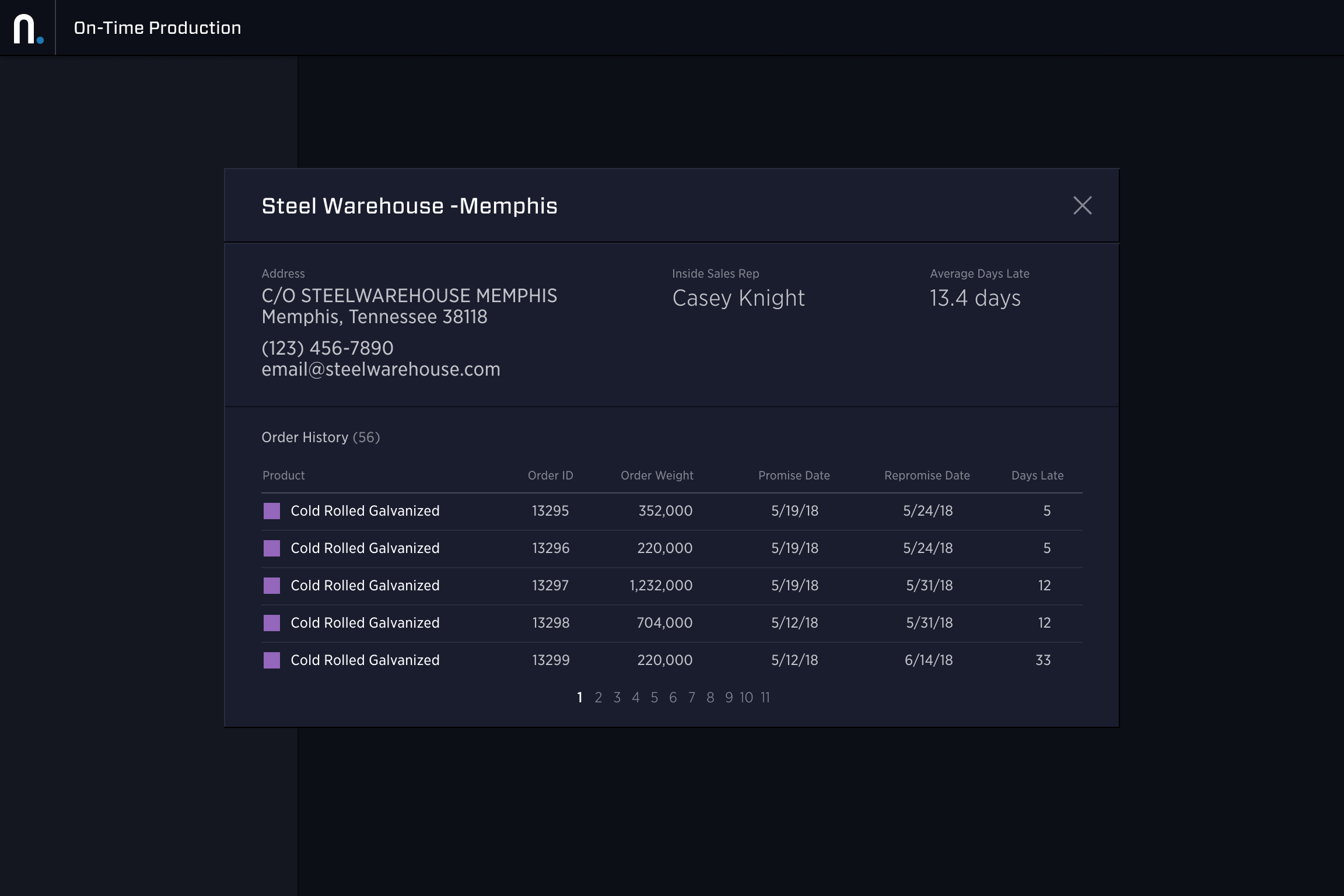Close the Steel Warehouse -Memphis dialog
Screen dimensions: 1344x896
coord(1082,205)
